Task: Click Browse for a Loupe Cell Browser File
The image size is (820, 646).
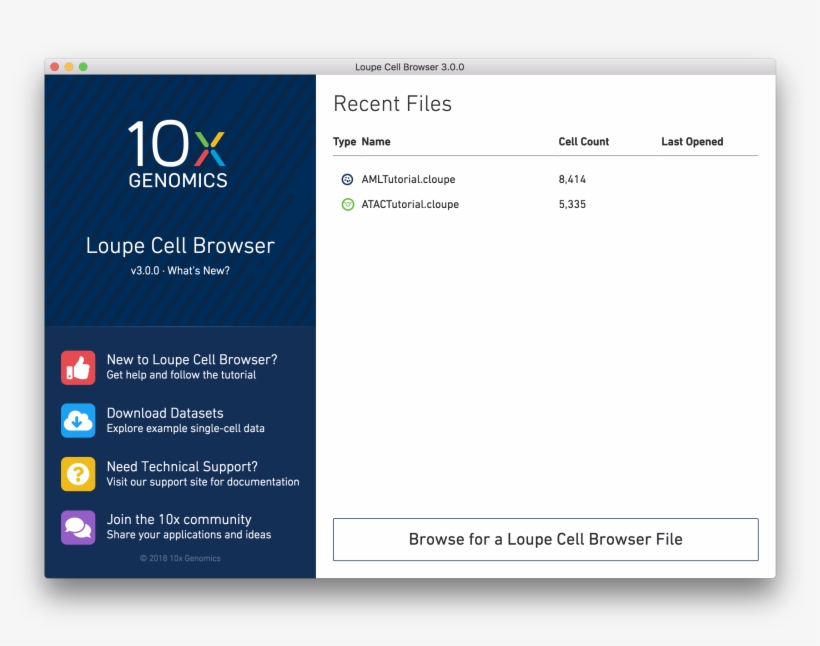Action: pos(545,539)
